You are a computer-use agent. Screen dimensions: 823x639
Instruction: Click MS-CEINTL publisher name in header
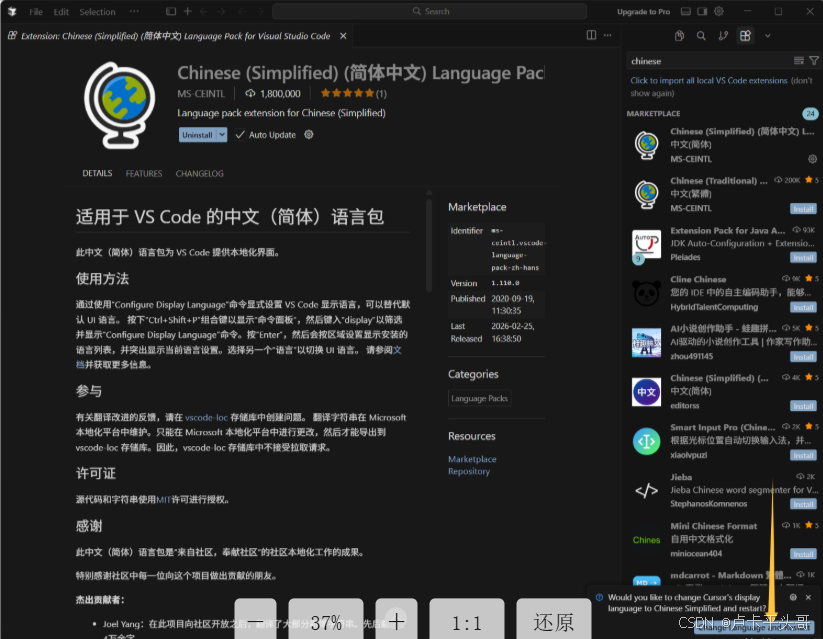[x=201, y=93]
